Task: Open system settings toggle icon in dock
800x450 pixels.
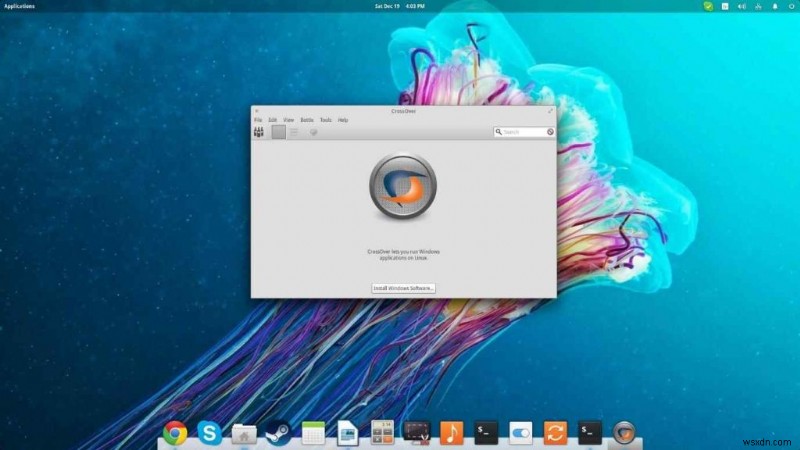Action: coord(521,432)
